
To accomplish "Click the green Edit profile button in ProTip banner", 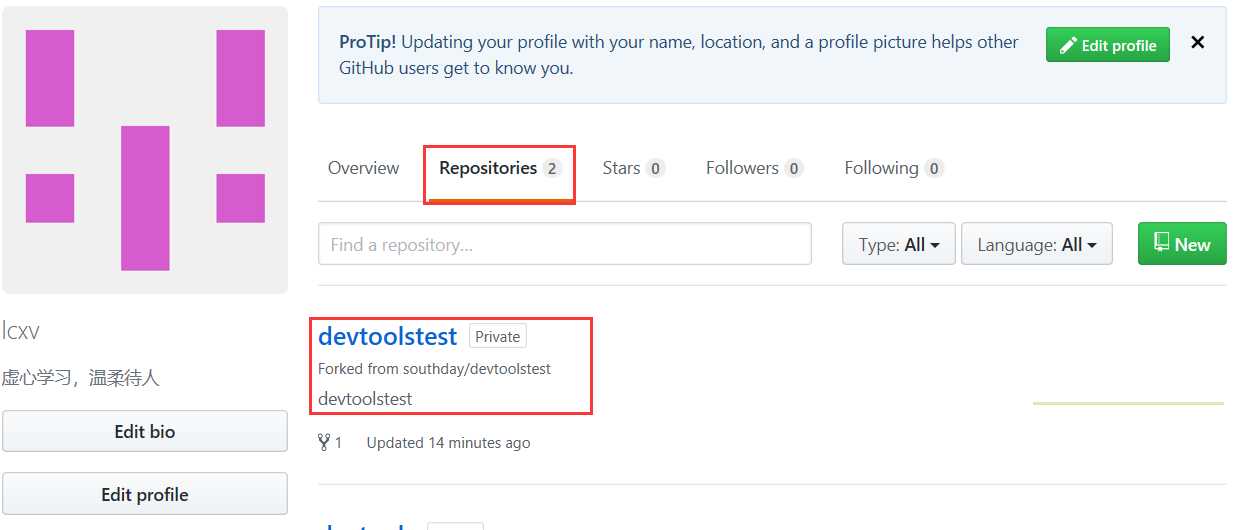I will (x=1108, y=45).
